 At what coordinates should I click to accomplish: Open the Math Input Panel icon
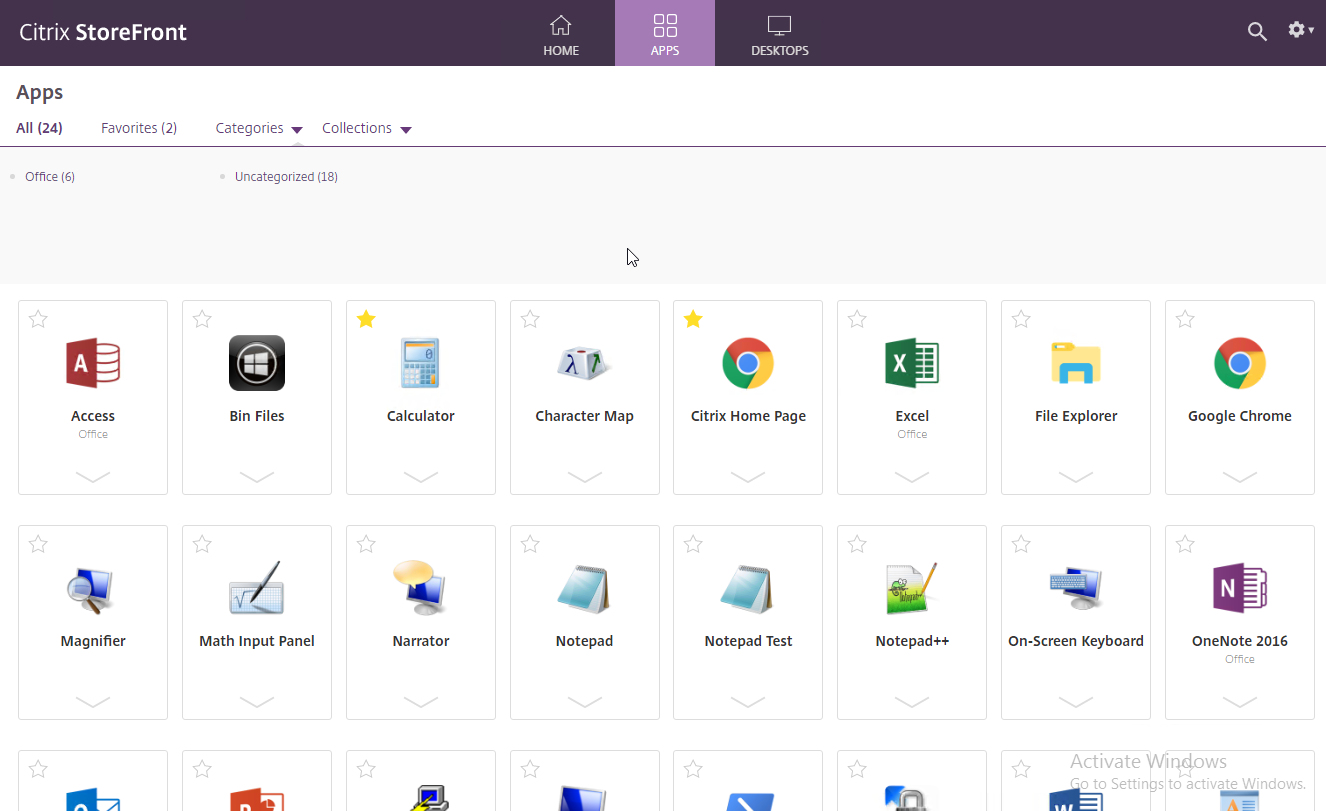point(257,588)
